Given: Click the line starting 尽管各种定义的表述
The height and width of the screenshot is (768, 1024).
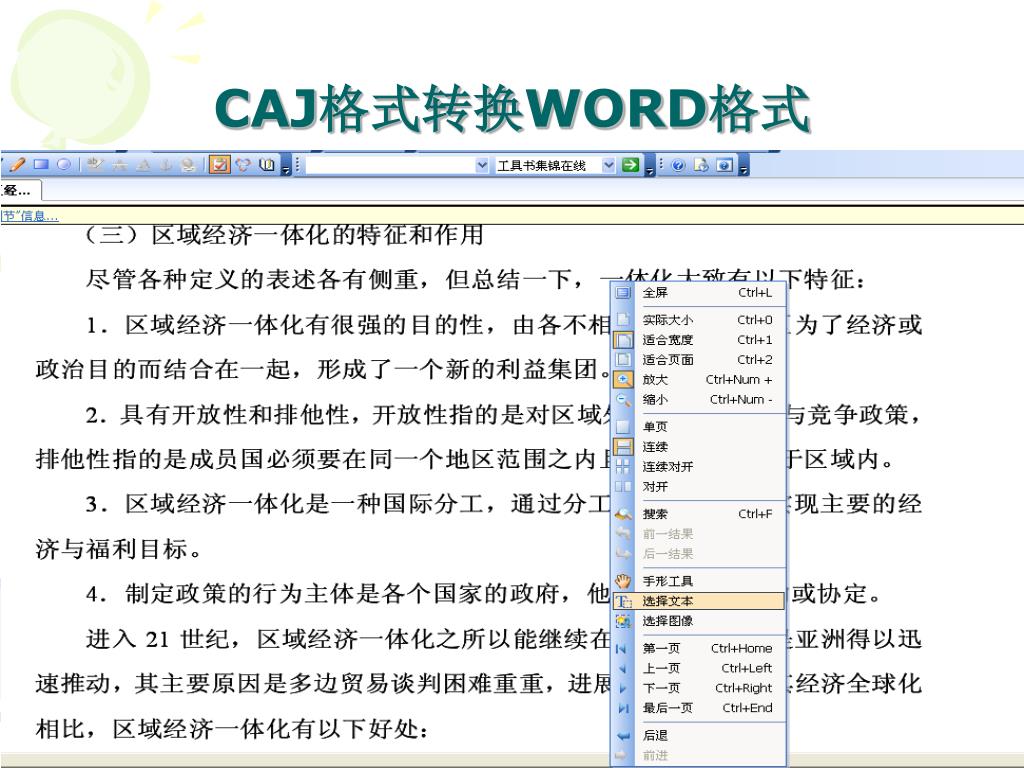Looking at the screenshot, I should click(477, 280).
